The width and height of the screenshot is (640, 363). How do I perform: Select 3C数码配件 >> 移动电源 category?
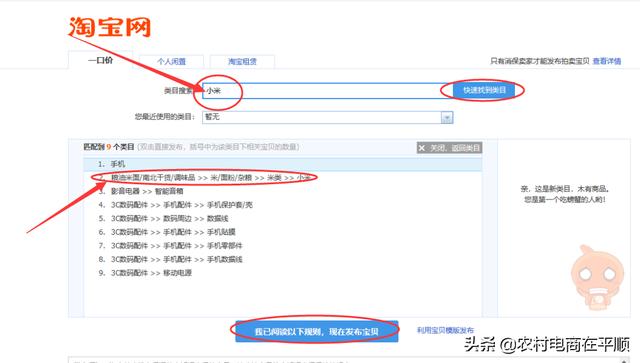tap(282, 273)
